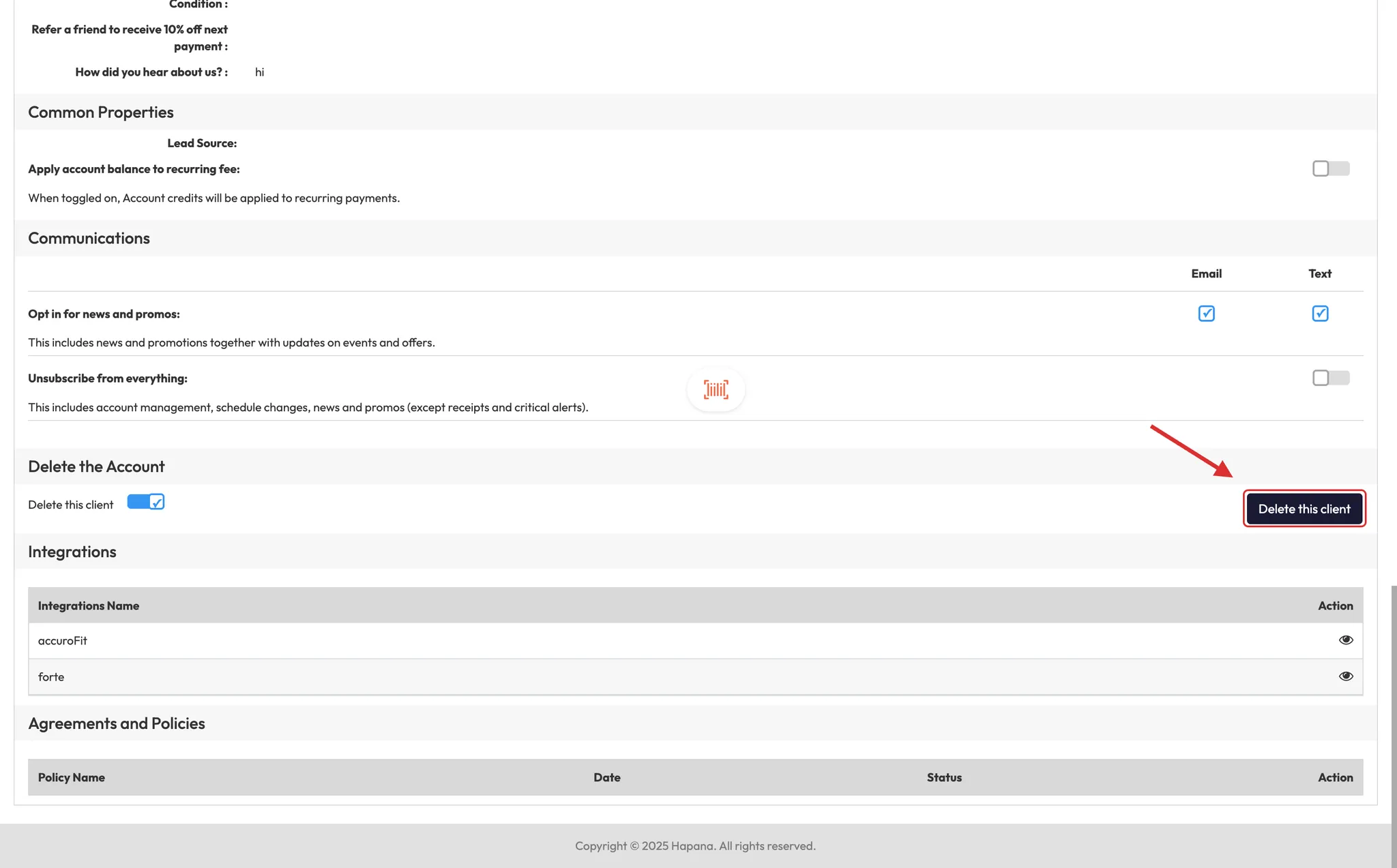Viewport: 1397px width, 868px height.
Task: Select the accuroFit integration row
Action: pyautogui.click(x=63, y=640)
